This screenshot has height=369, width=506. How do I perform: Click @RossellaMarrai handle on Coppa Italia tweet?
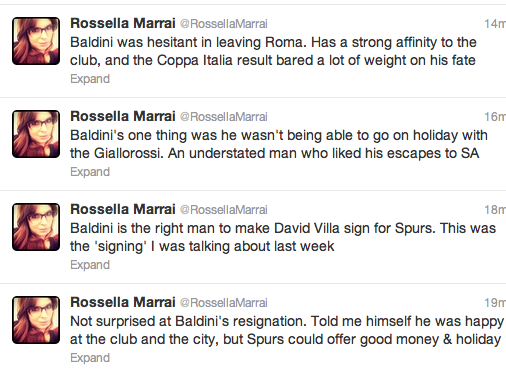pos(224,24)
